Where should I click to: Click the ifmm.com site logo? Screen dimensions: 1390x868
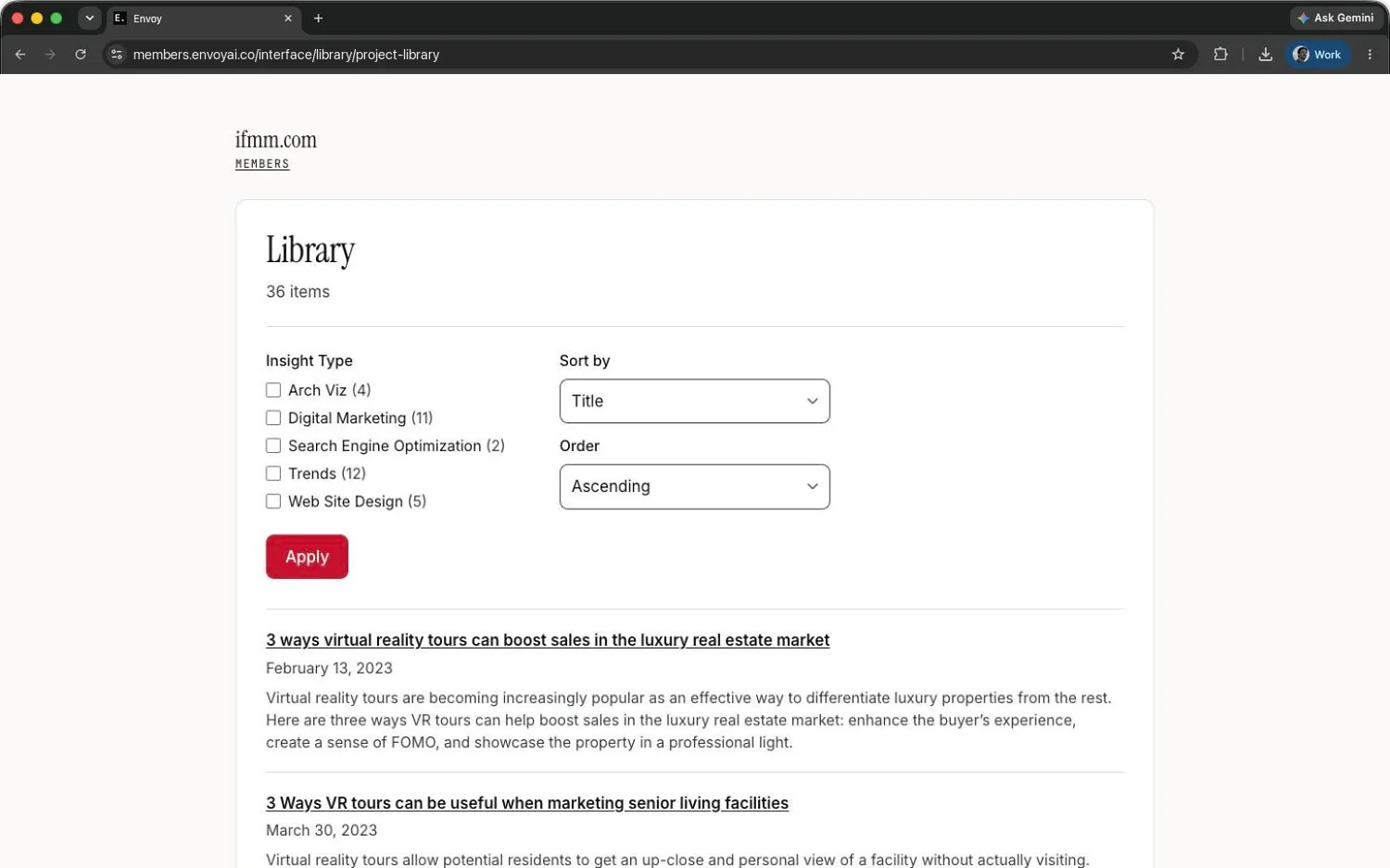click(x=276, y=140)
